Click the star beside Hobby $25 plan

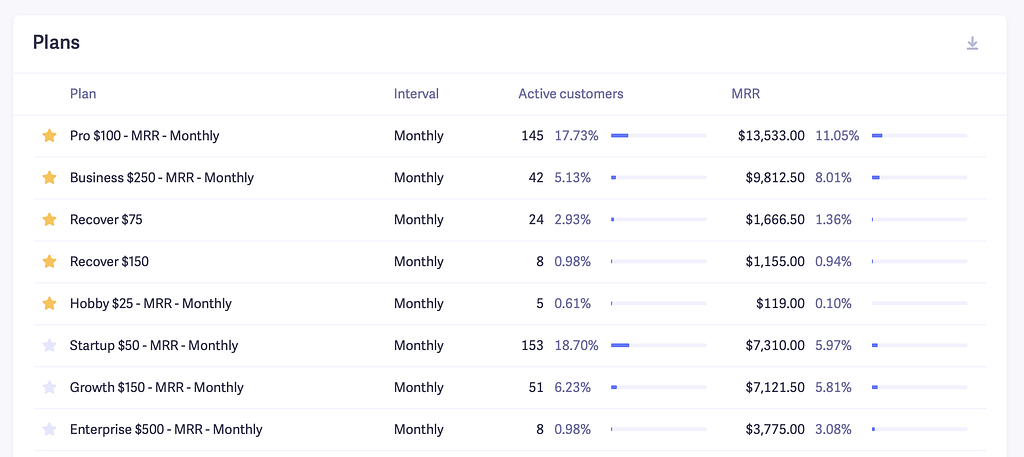click(x=49, y=304)
